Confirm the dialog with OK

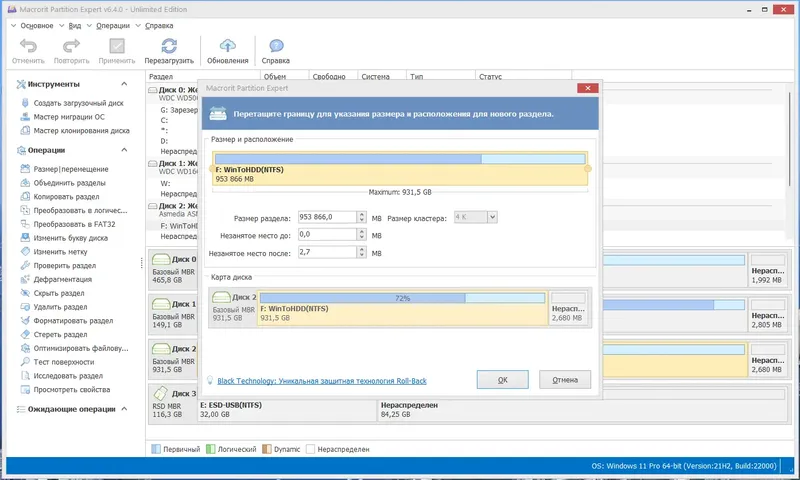tap(503, 380)
